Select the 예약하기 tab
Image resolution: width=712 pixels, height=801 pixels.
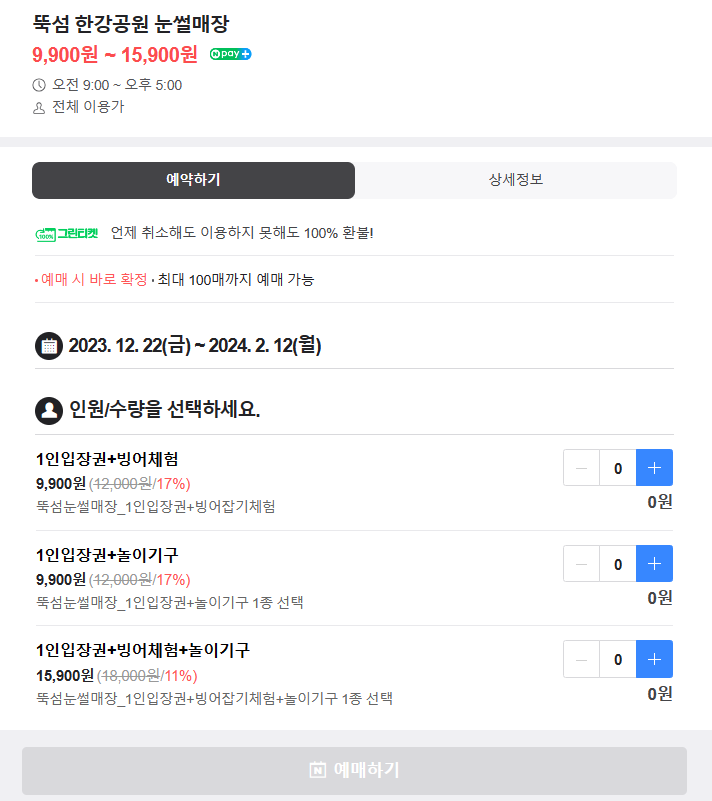pyautogui.click(x=193, y=182)
